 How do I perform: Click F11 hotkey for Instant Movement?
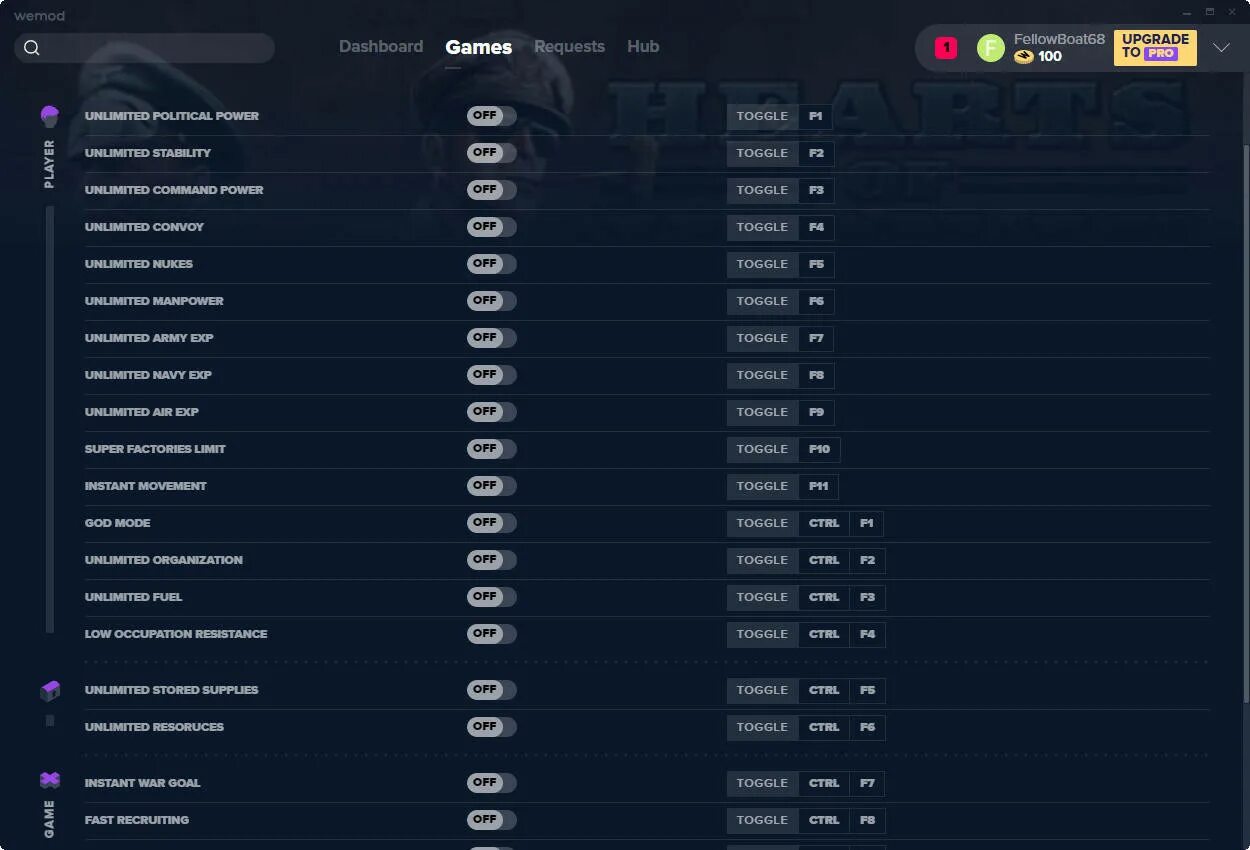pyautogui.click(x=818, y=486)
